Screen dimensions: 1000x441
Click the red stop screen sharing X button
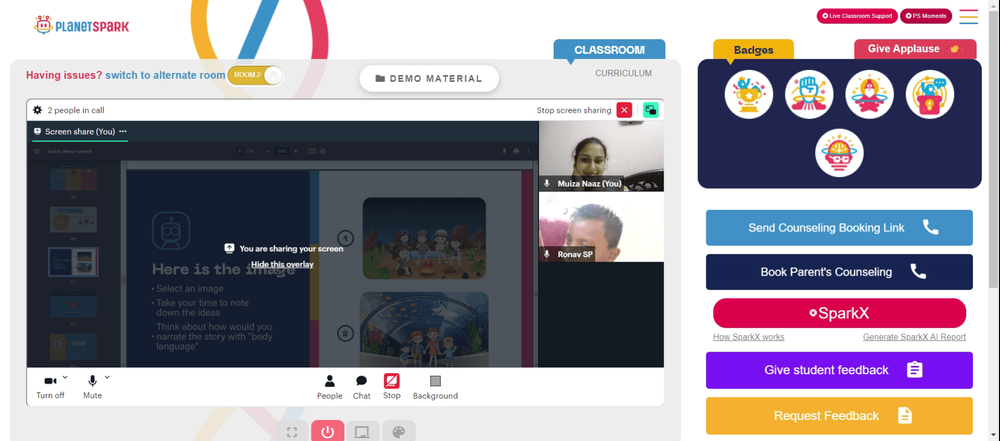[x=624, y=110]
